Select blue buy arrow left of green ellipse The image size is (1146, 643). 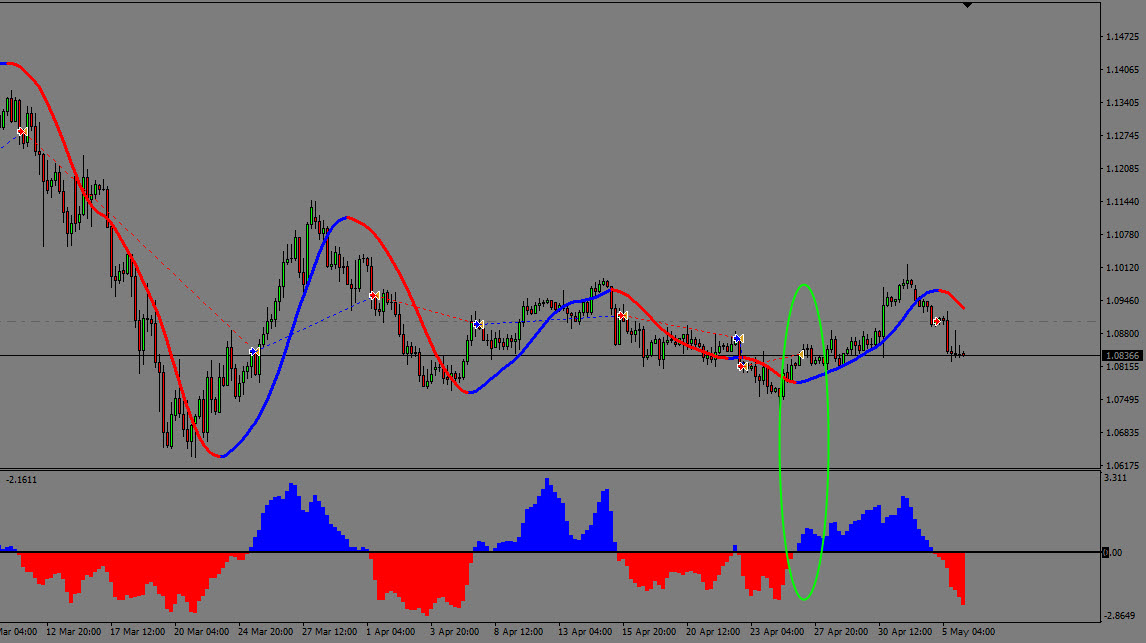pyautogui.click(x=737, y=339)
